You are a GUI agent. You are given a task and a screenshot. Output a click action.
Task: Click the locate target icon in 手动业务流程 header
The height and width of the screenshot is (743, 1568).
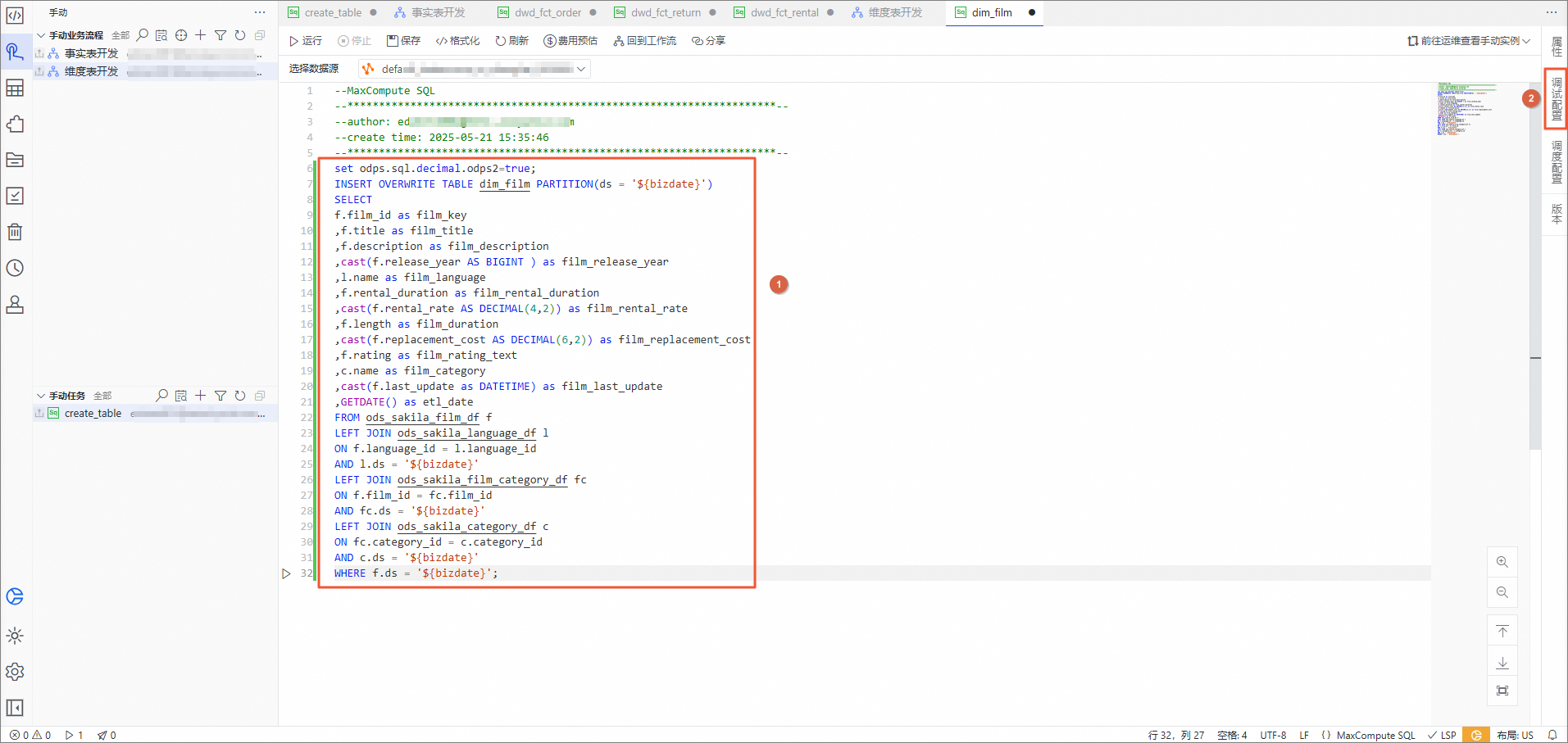click(181, 35)
